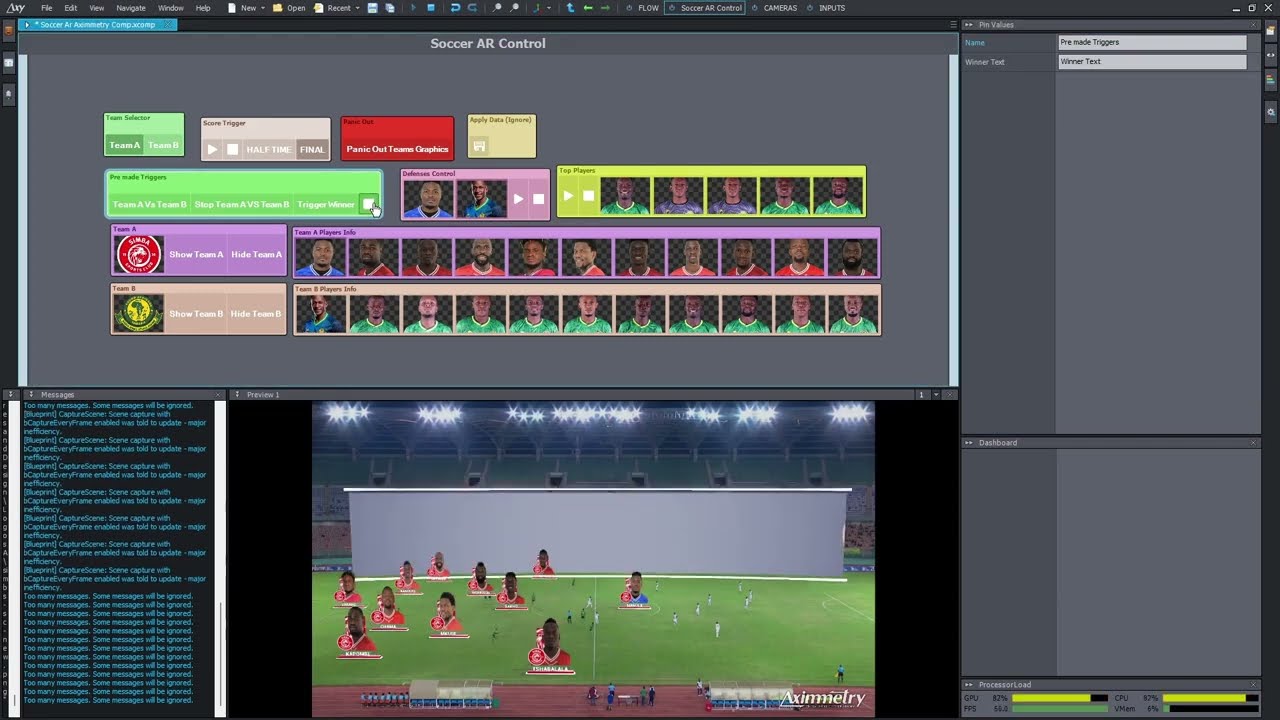
Task: Click the Save All toolbar icon
Action: pyautogui.click(x=390, y=8)
